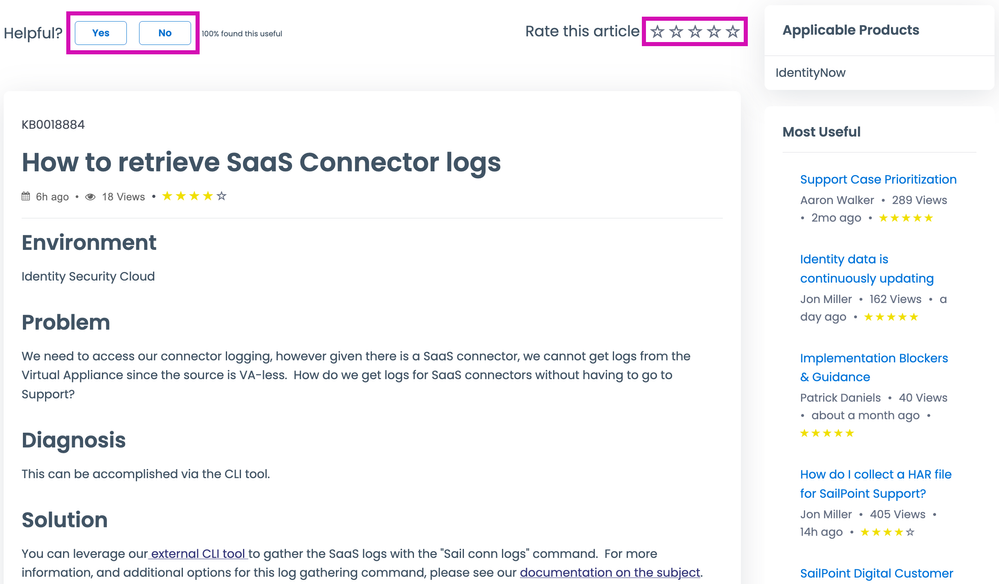This screenshot has width=999, height=584.
Task: Click the fifth rating star
Action: 733,32
